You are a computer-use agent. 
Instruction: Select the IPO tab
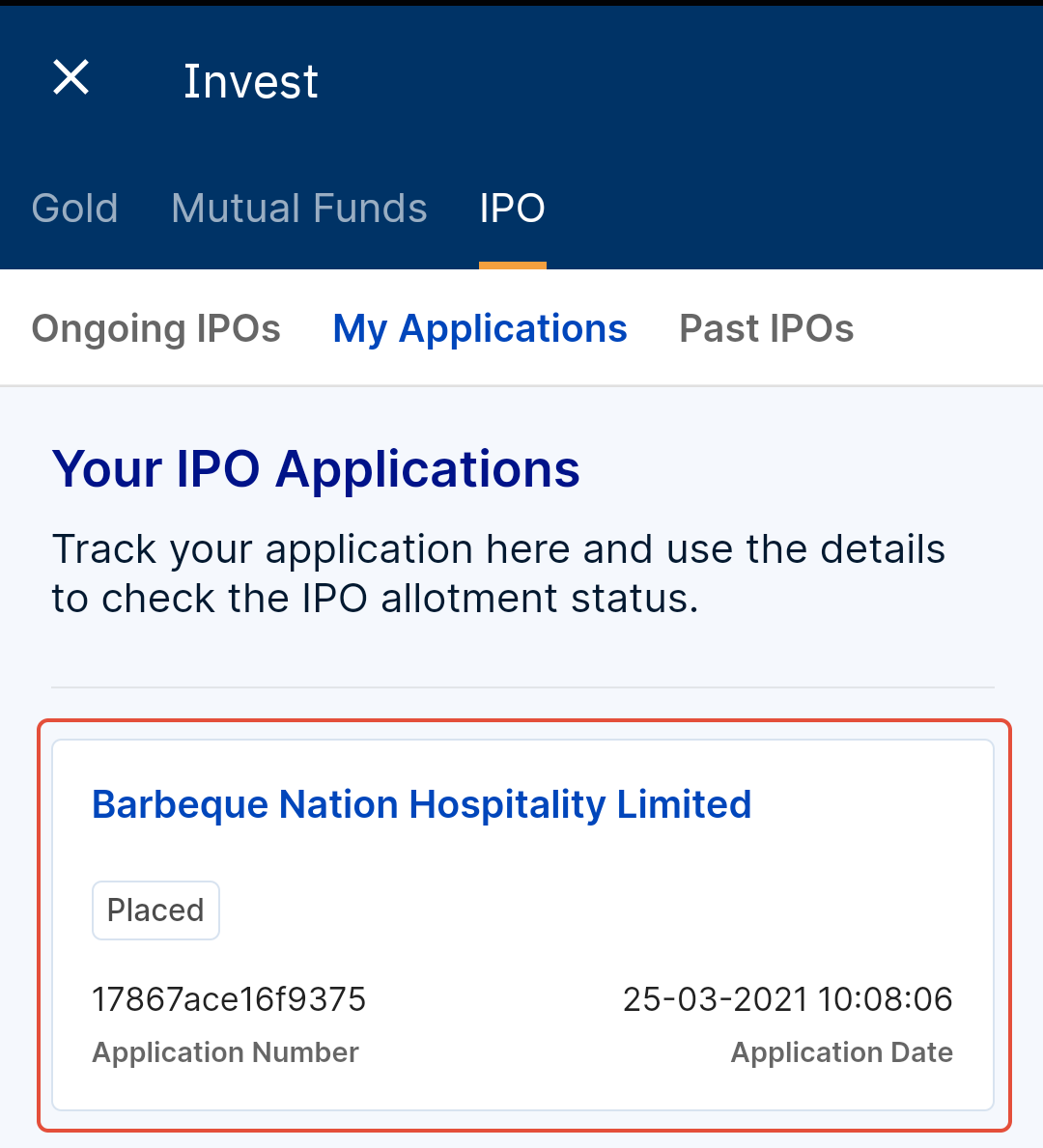point(512,208)
